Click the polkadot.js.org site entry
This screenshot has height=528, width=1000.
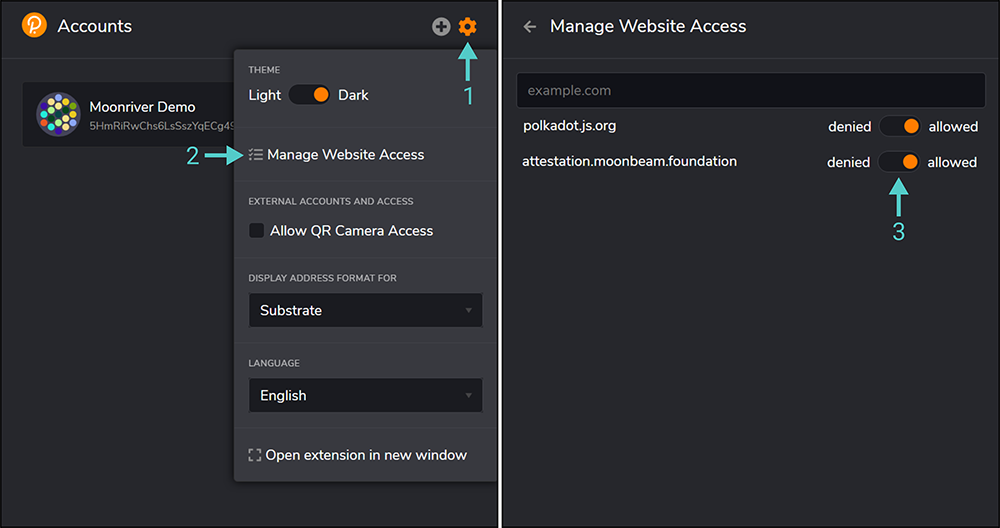coord(570,126)
